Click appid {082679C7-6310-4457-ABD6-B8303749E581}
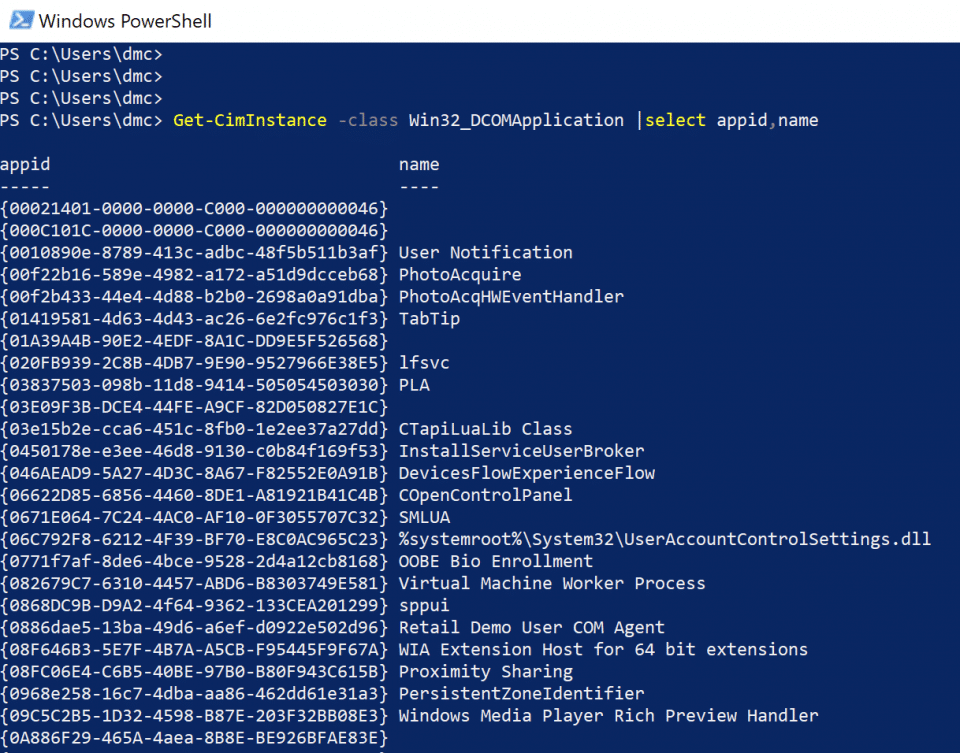 tap(194, 583)
